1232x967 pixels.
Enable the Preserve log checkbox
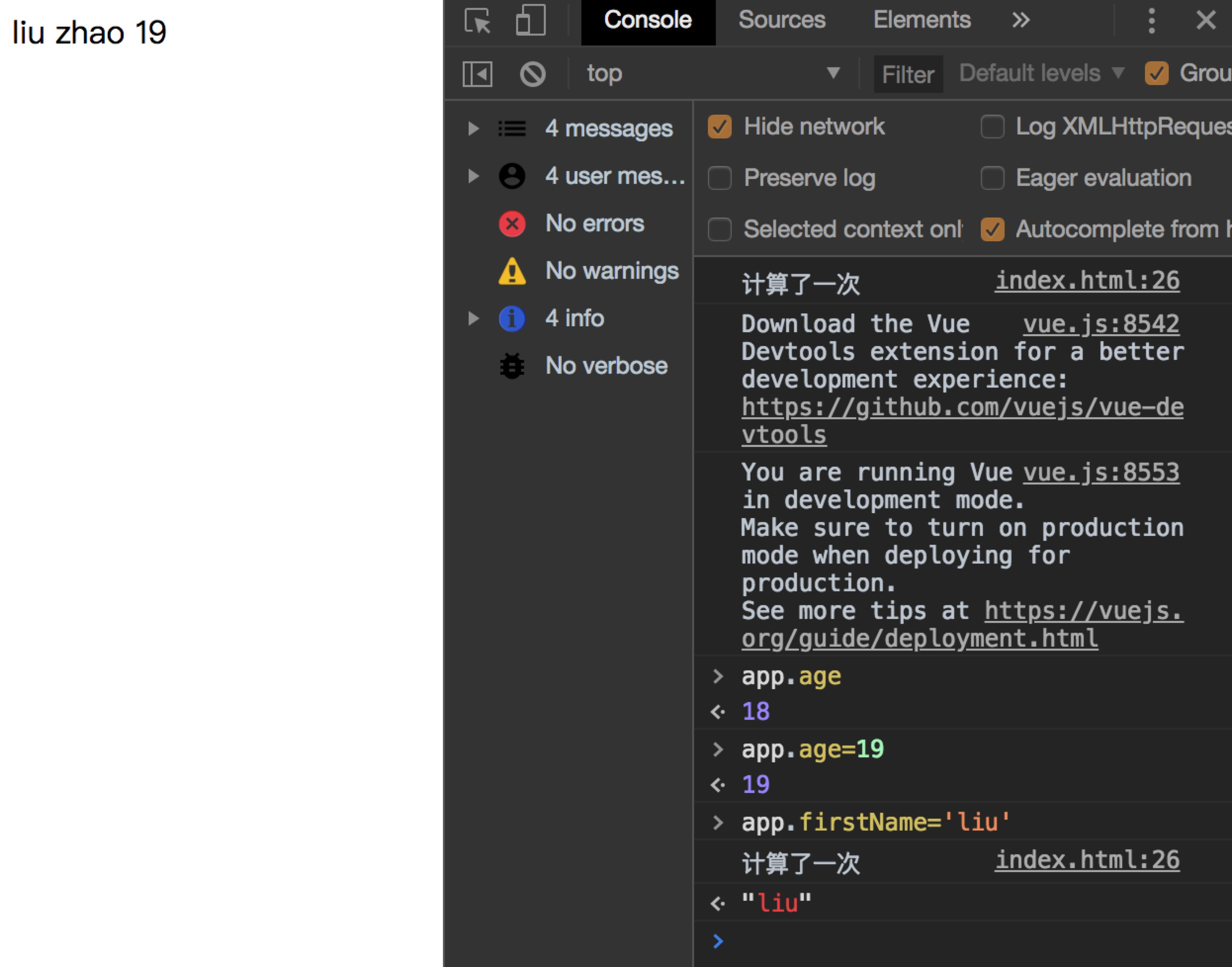719,178
